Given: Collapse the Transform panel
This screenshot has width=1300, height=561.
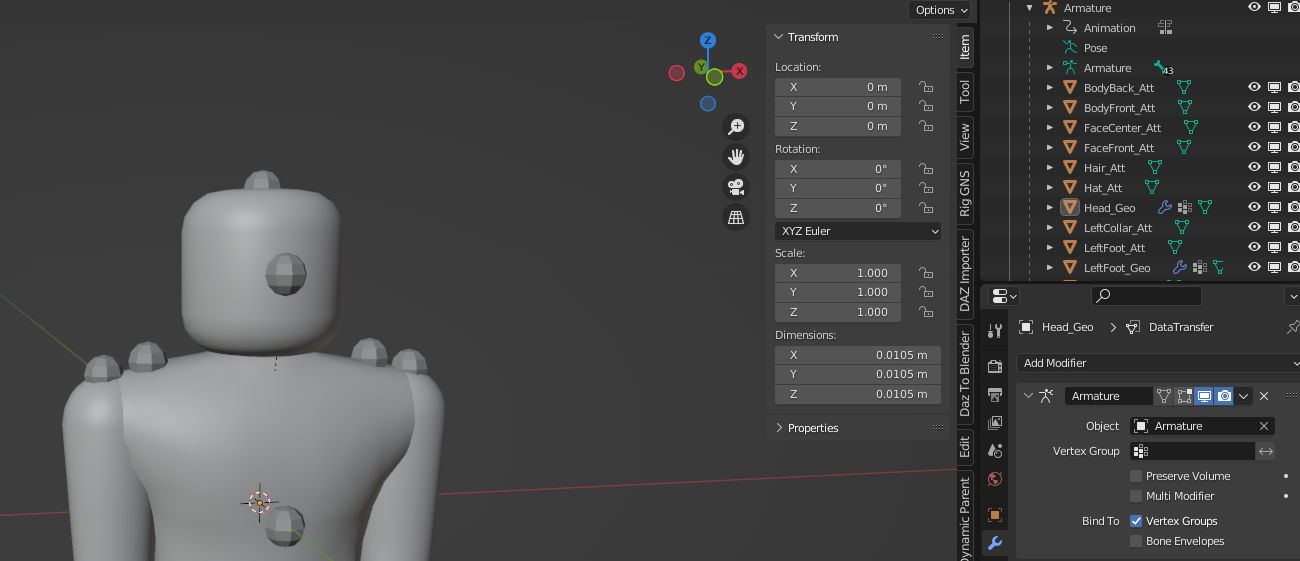Looking at the screenshot, I should [x=780, y=37].
